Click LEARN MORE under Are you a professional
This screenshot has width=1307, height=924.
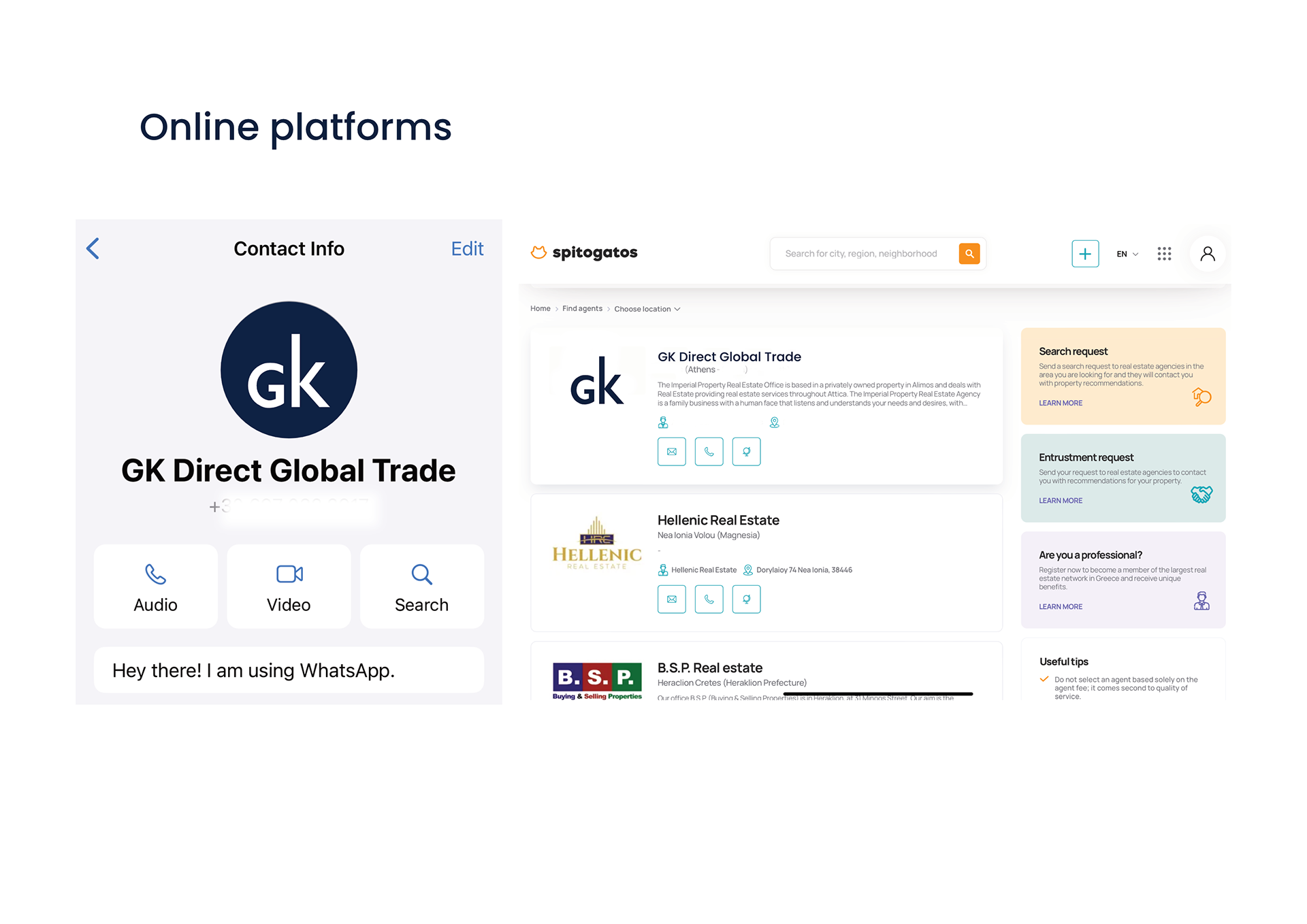(x=1061, y=607)
